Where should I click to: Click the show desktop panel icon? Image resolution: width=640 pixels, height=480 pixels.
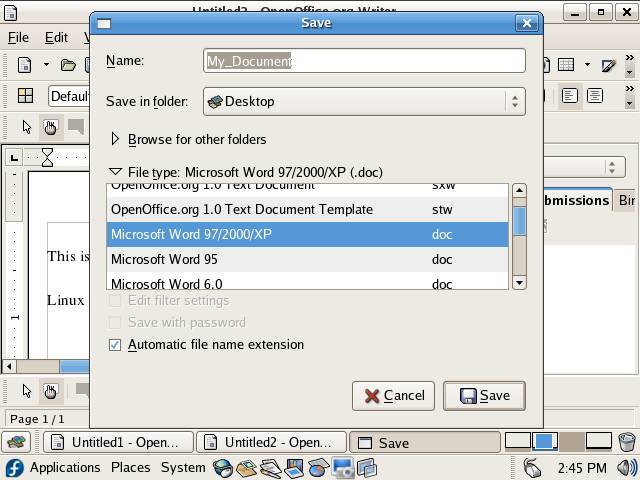pyautogui.click(x=16, y=442)
